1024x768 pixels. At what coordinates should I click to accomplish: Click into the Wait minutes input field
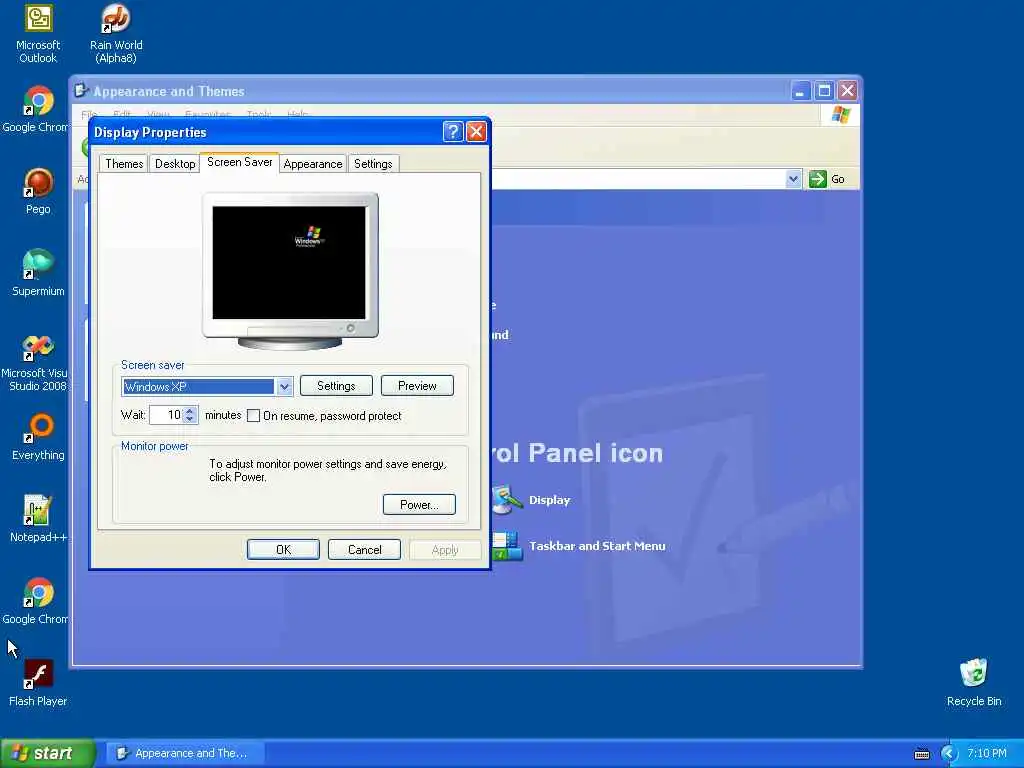[x=167, y=415]
